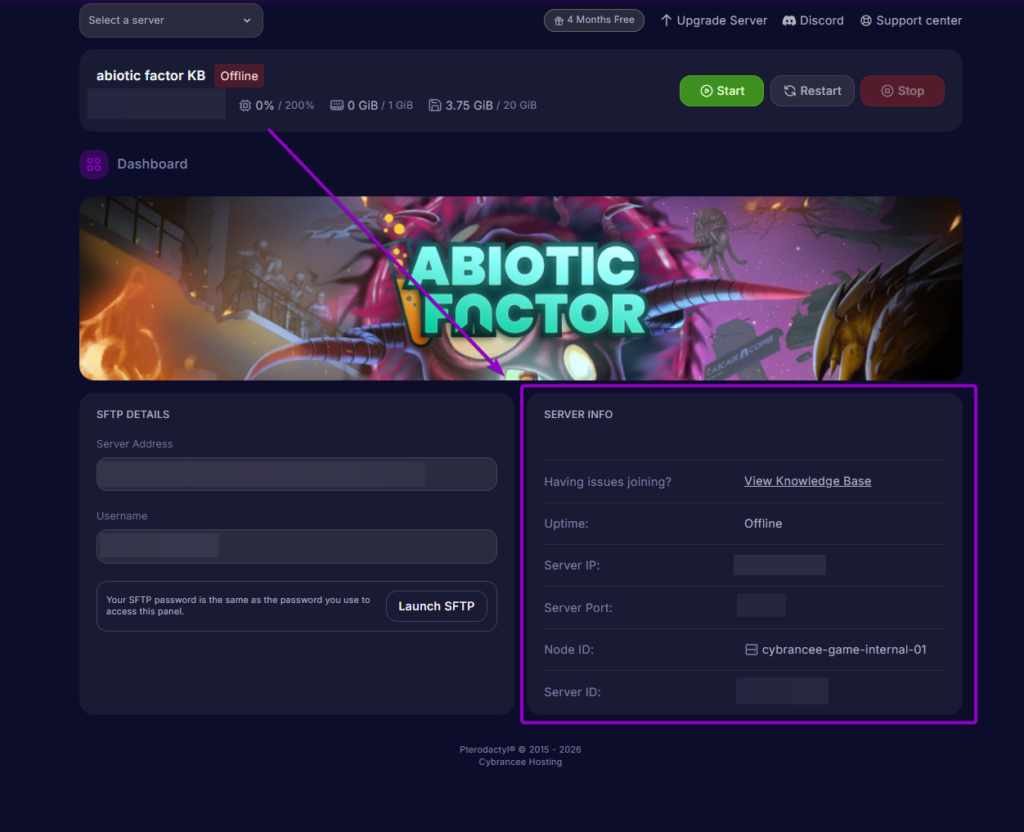Launch SFTP
This screenshot has height=832, width=1024.
coord(436,606)
